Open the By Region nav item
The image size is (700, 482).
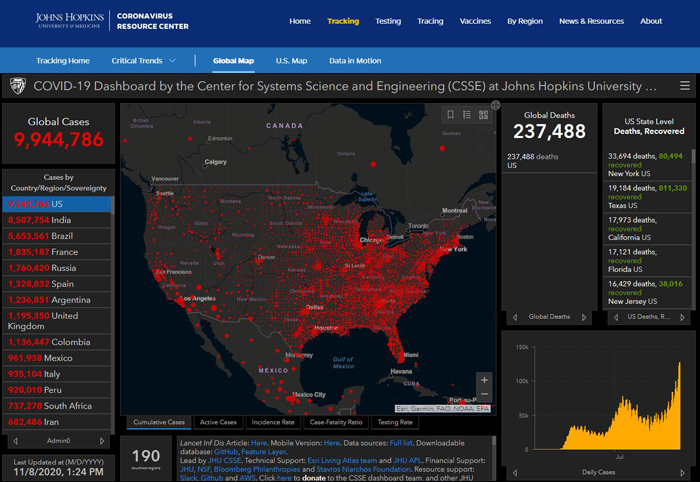click(525, 21)
